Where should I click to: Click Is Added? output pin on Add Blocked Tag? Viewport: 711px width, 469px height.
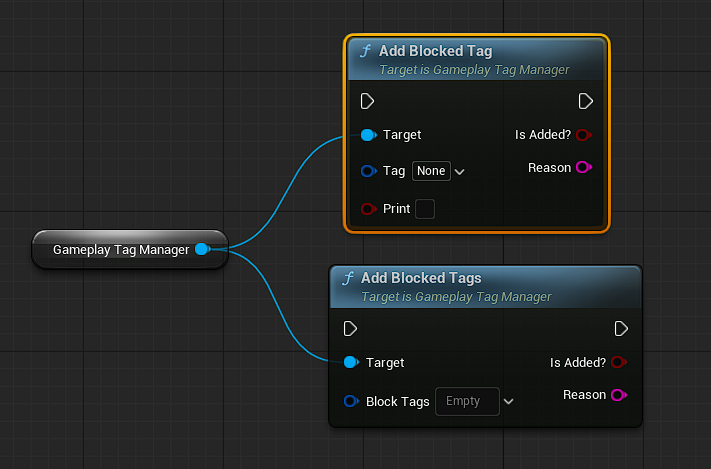click(x=584, y=135)
